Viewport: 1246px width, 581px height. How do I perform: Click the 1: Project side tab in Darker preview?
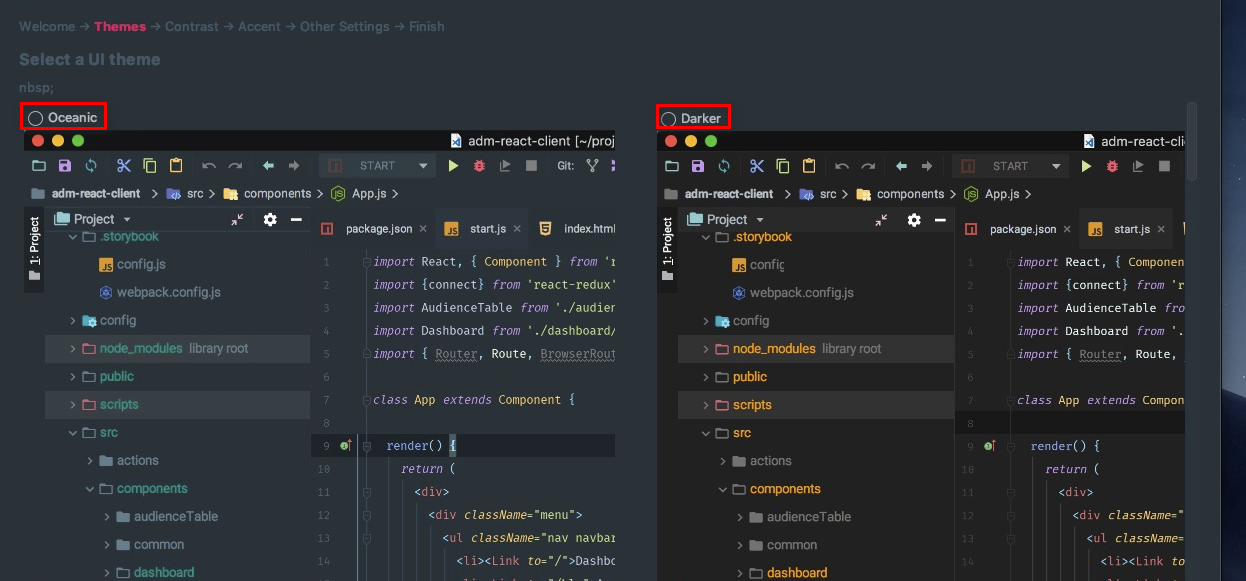[x=668, y=248]
